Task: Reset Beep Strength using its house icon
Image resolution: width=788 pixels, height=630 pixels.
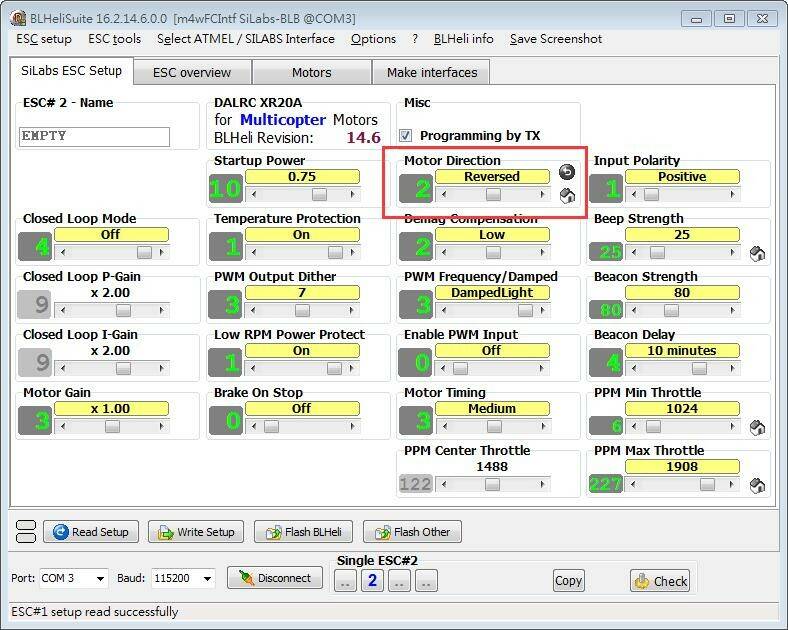Action: [x=757, y=254]
